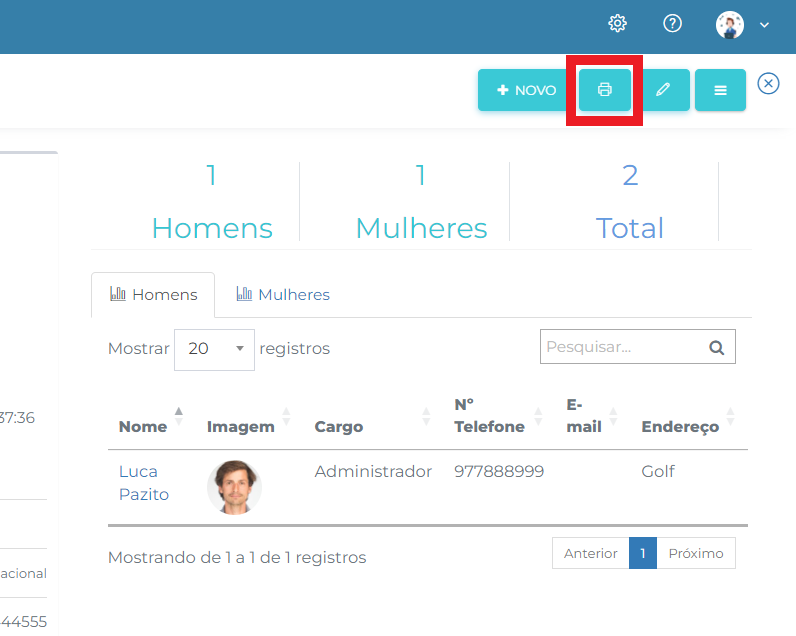Sort table by Endereço column
Viewport: 796px width, 636px height.
click(x=680, y=426)
